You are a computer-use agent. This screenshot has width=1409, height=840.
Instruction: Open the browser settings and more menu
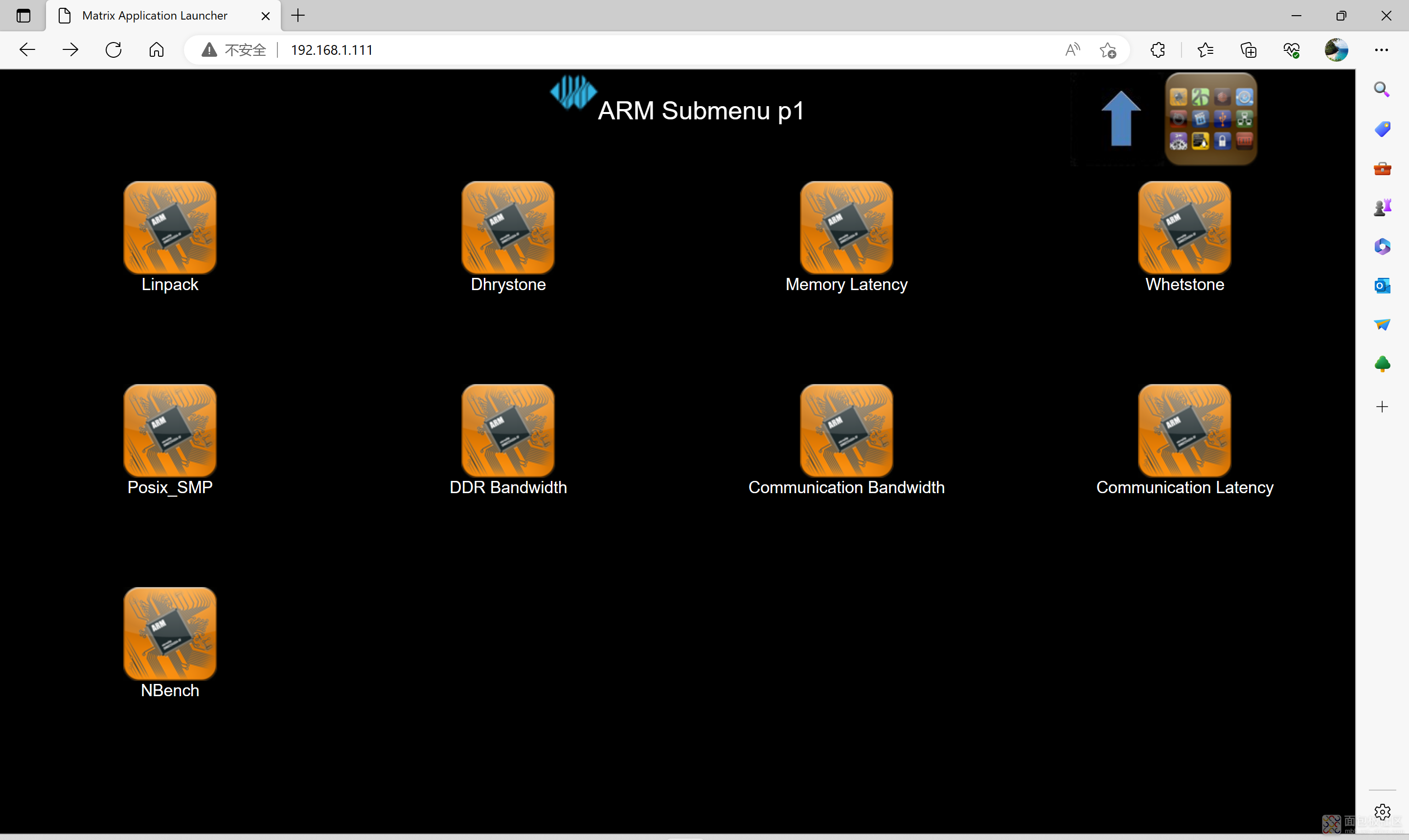(1381, 50)
